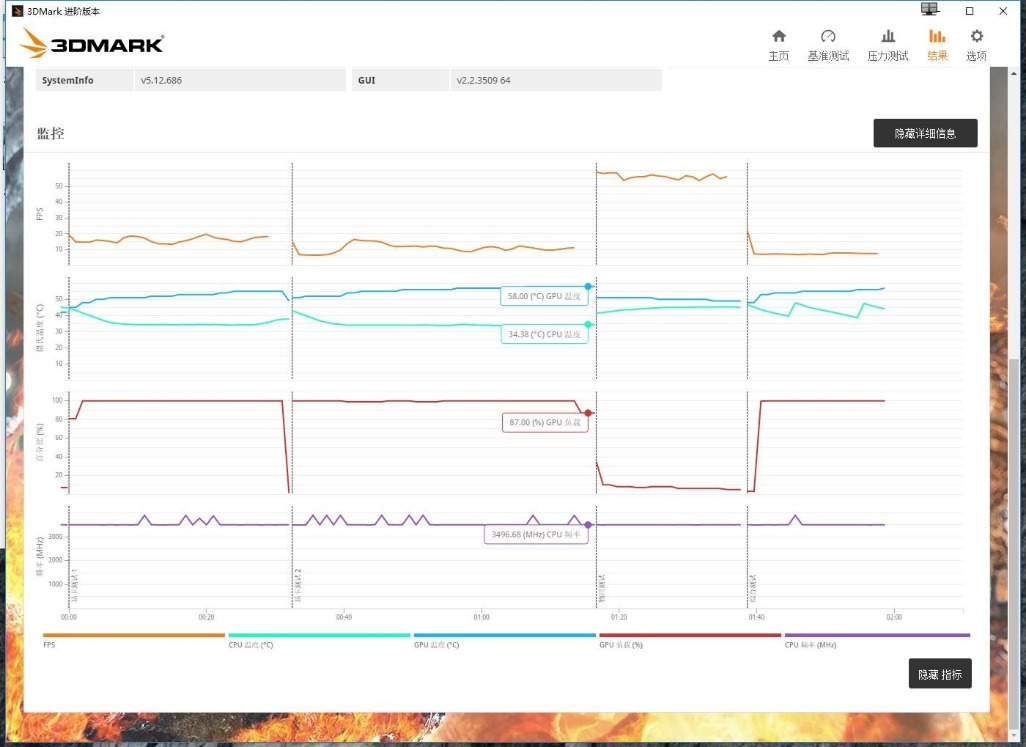Select the 基准测试 benchmark gauge icon
Screen dimensions: 1026x747
coord(828,35)
